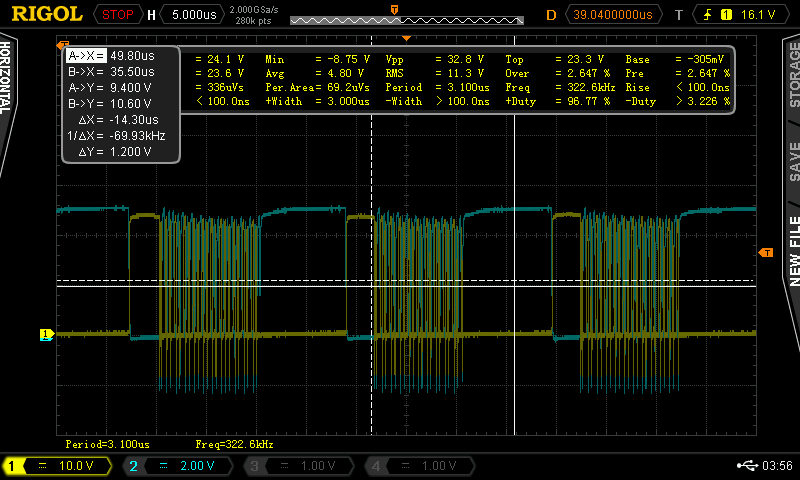
Task: Click the SAVE menu label
Action: tap(794, 162)
